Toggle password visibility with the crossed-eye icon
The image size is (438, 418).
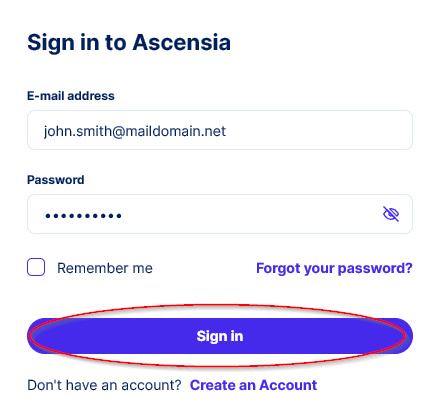pyautogui.click(x=391, y=214)
